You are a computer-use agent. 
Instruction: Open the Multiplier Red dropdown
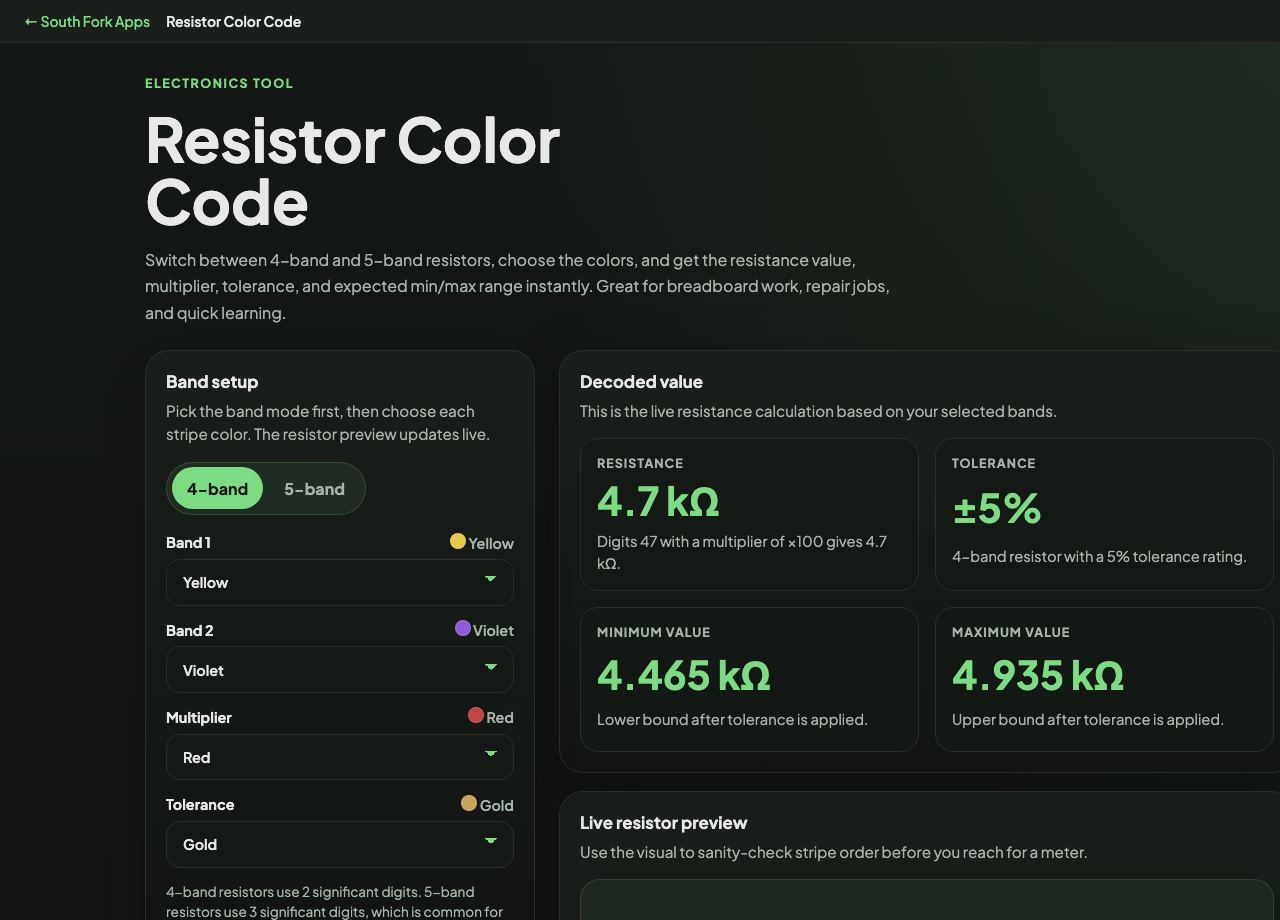(340, 757)
